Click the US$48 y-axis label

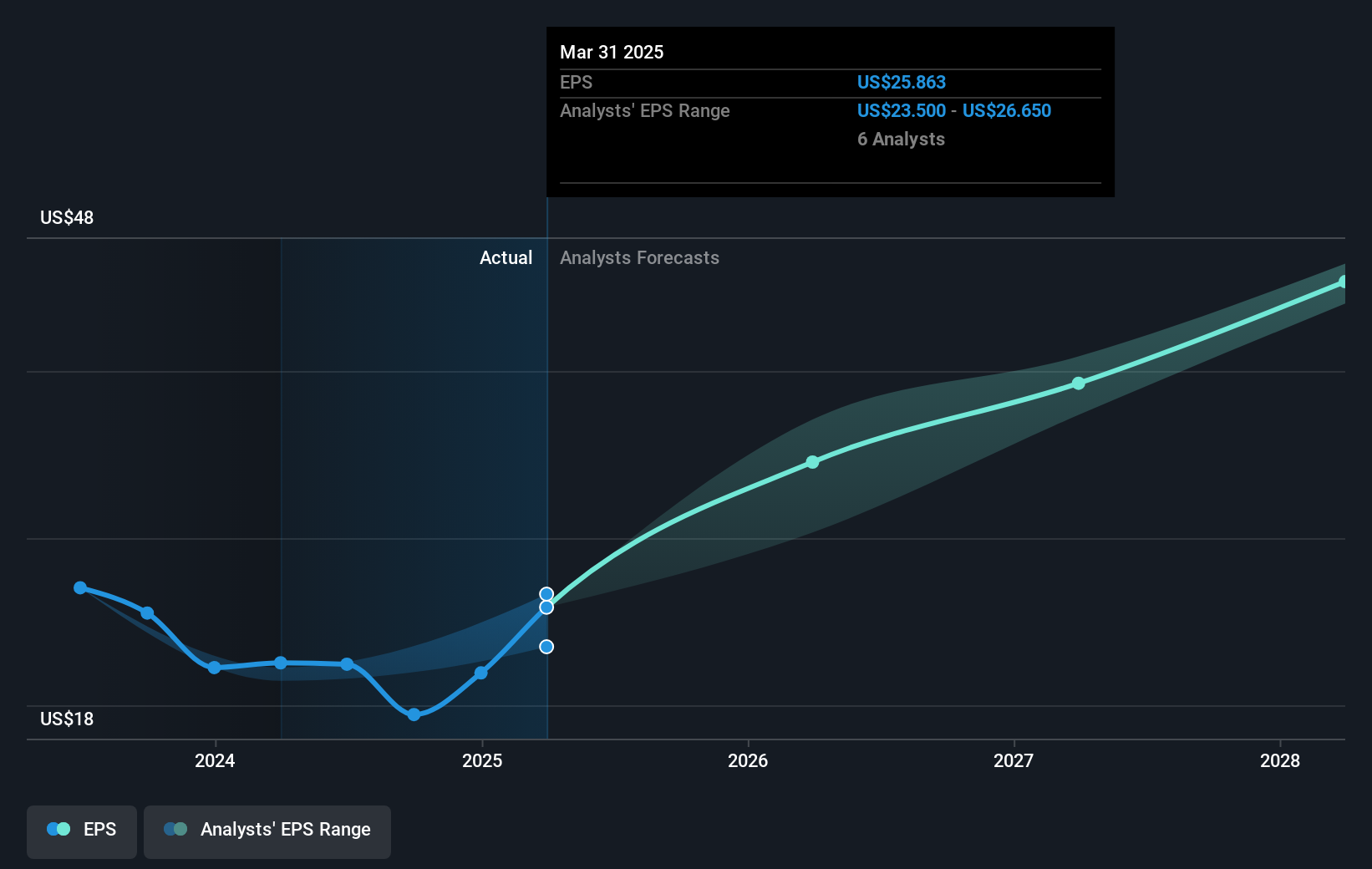(x=67, y=218)
